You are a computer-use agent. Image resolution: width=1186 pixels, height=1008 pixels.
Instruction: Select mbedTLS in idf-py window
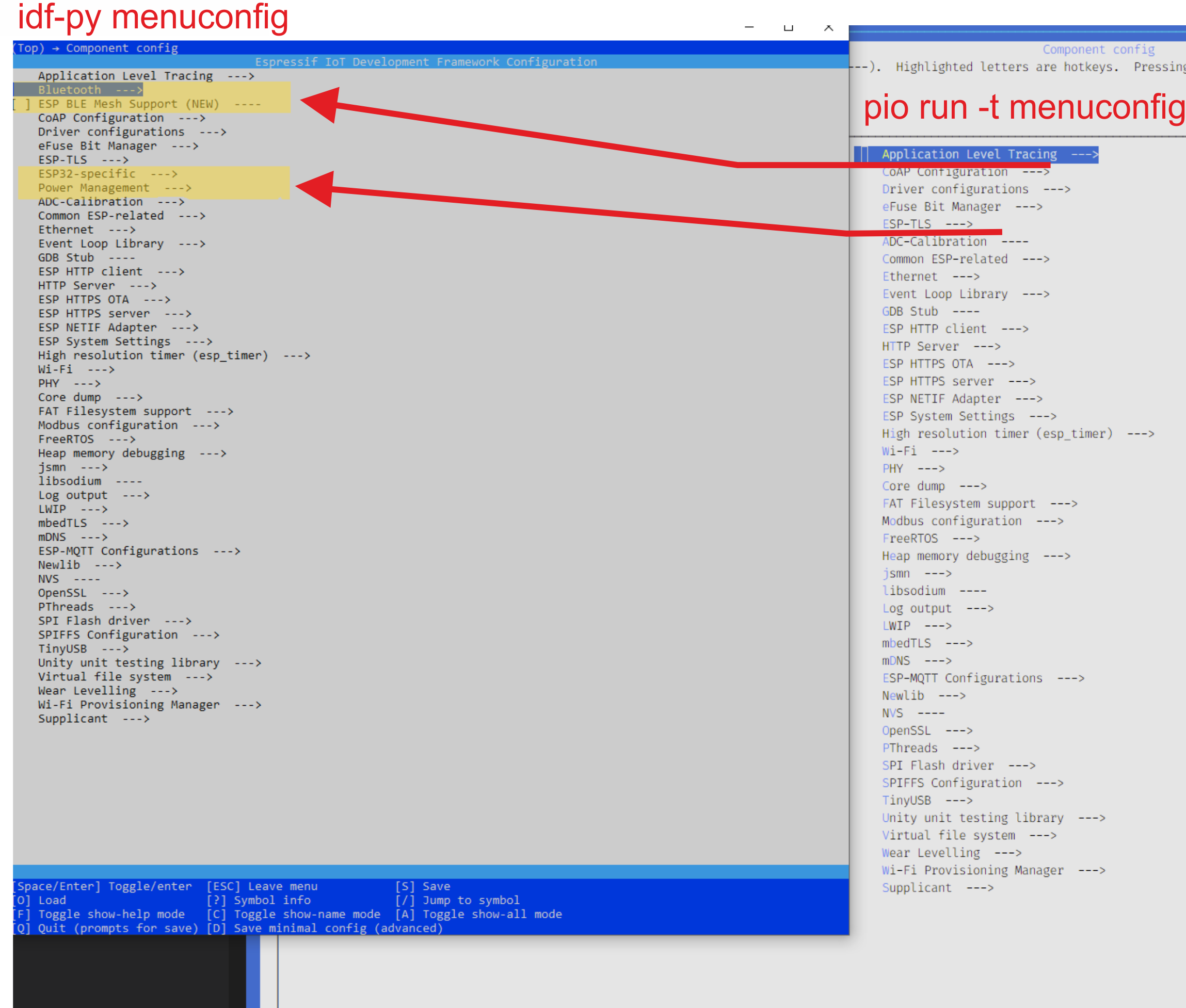pyautogui.click(x=83, y=524)
